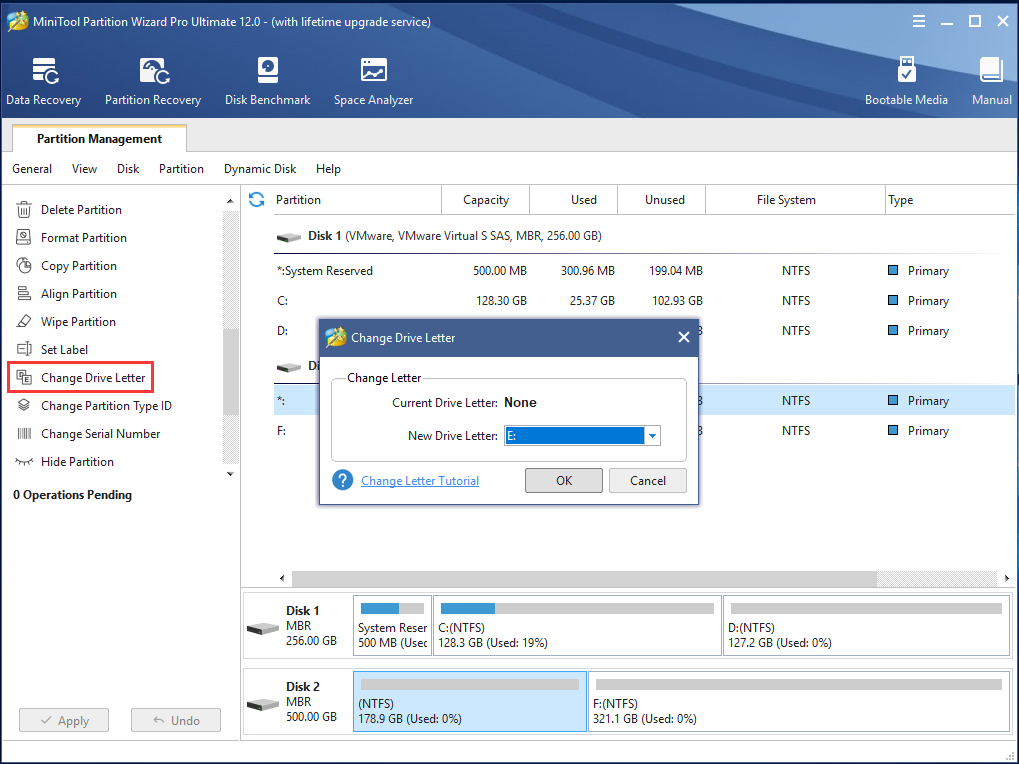Click the Change Partition Type ID icon
Screen dimensions: 1019x764
tap(24, 405)
